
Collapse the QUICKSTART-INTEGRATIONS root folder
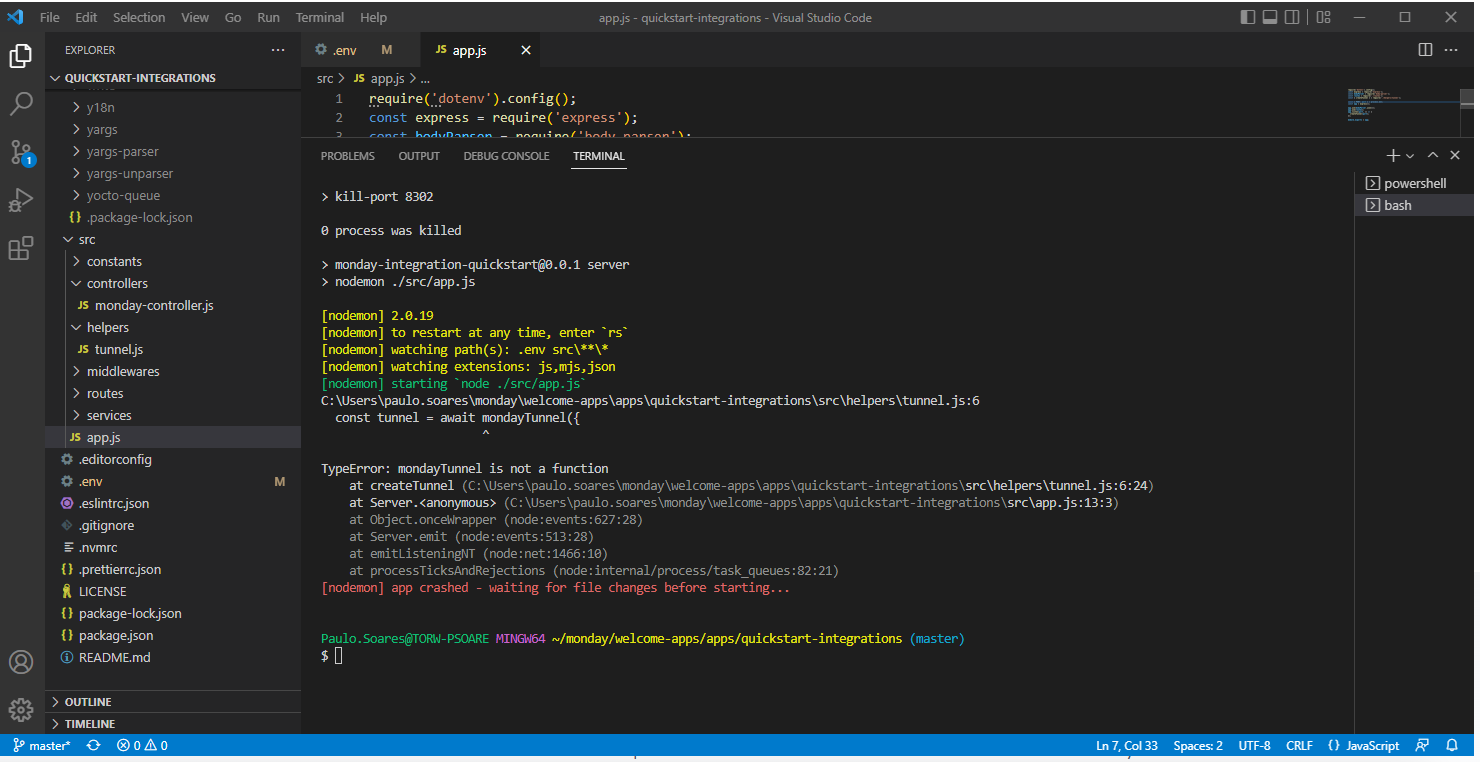pos(173,78)
